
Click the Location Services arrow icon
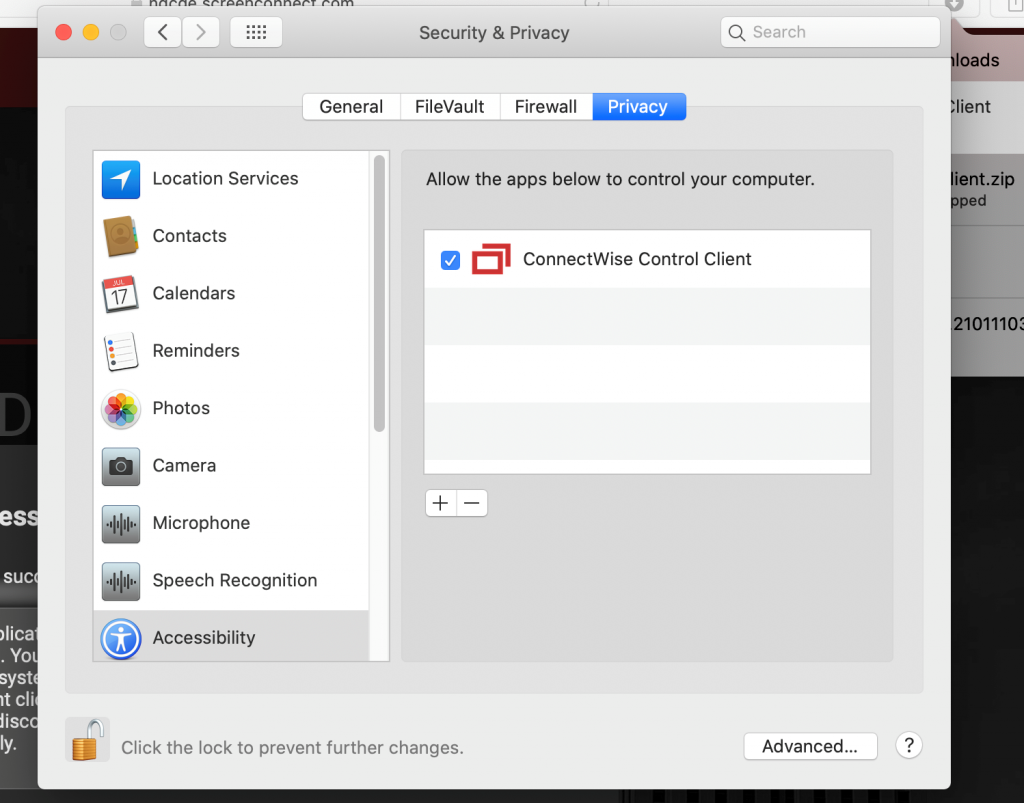coord(121,179)
